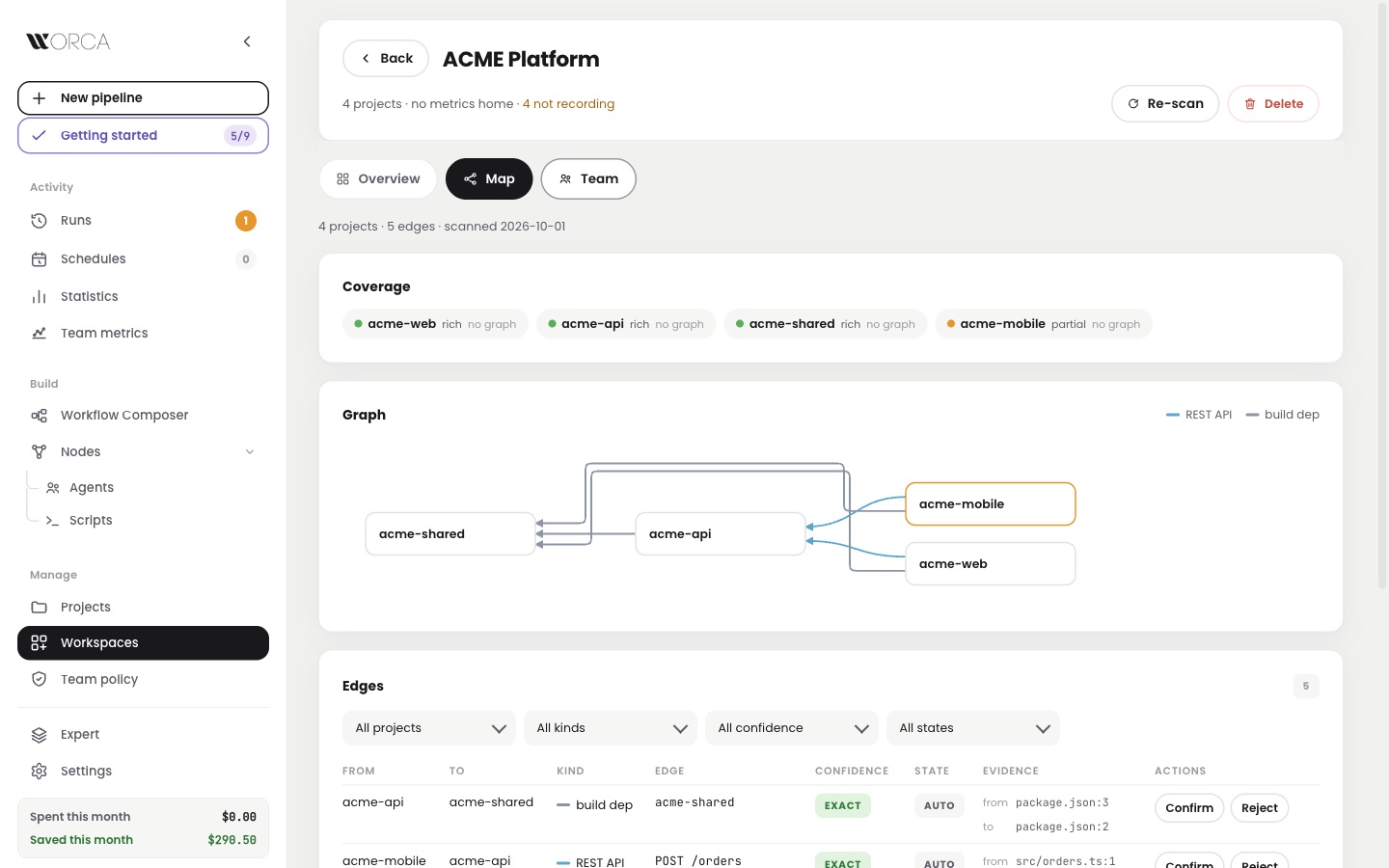Delete the ACME Platform workspace
The image size is (1389, 868).
click(1273, 104)
